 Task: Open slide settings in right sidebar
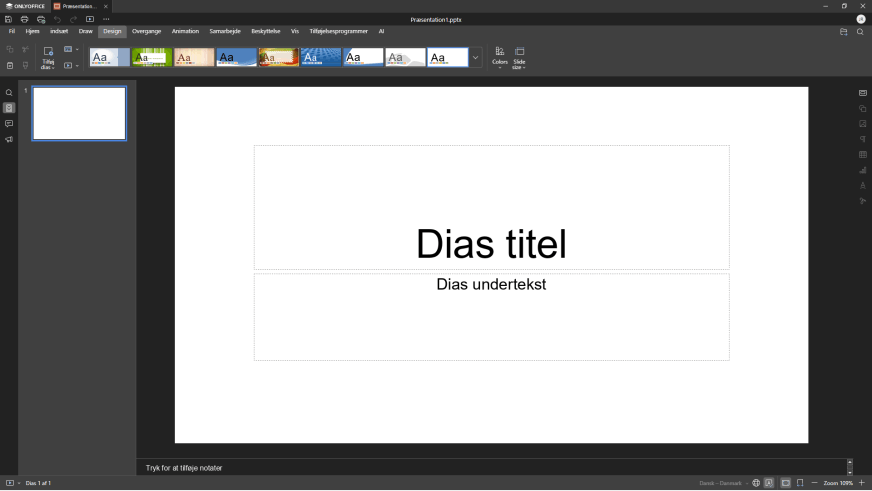pyautogui.click(x=863, y=93)
